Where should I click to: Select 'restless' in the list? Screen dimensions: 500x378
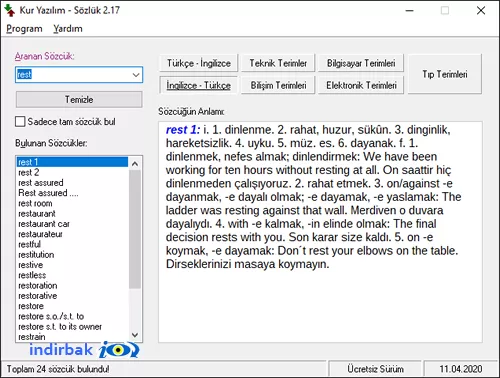click(x=72, y=275)
